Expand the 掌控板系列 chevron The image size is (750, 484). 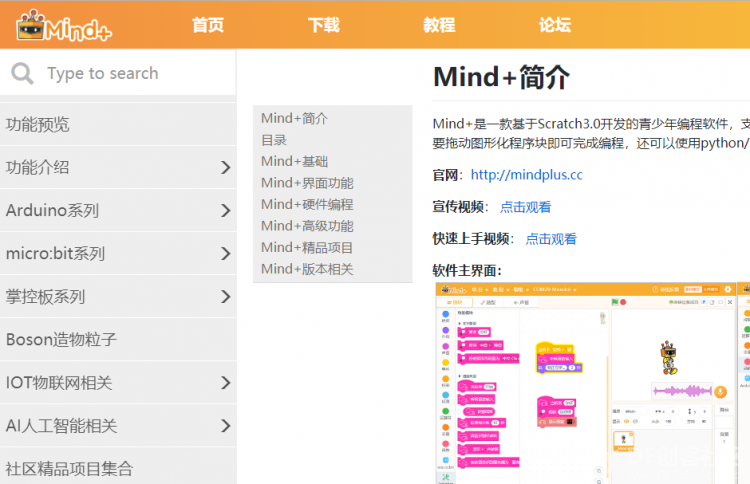tap(226, 297)
